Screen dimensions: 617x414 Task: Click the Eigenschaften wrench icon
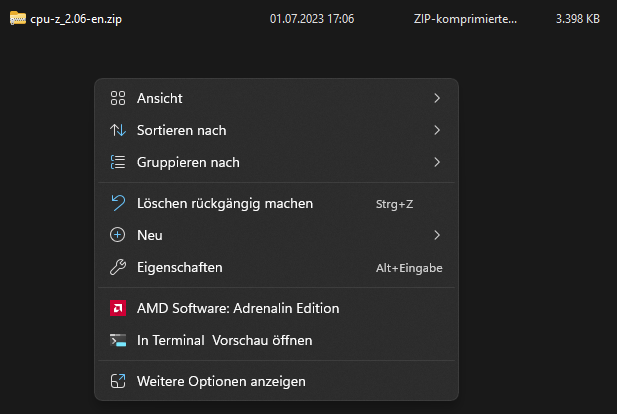click(x=118, y=267)
